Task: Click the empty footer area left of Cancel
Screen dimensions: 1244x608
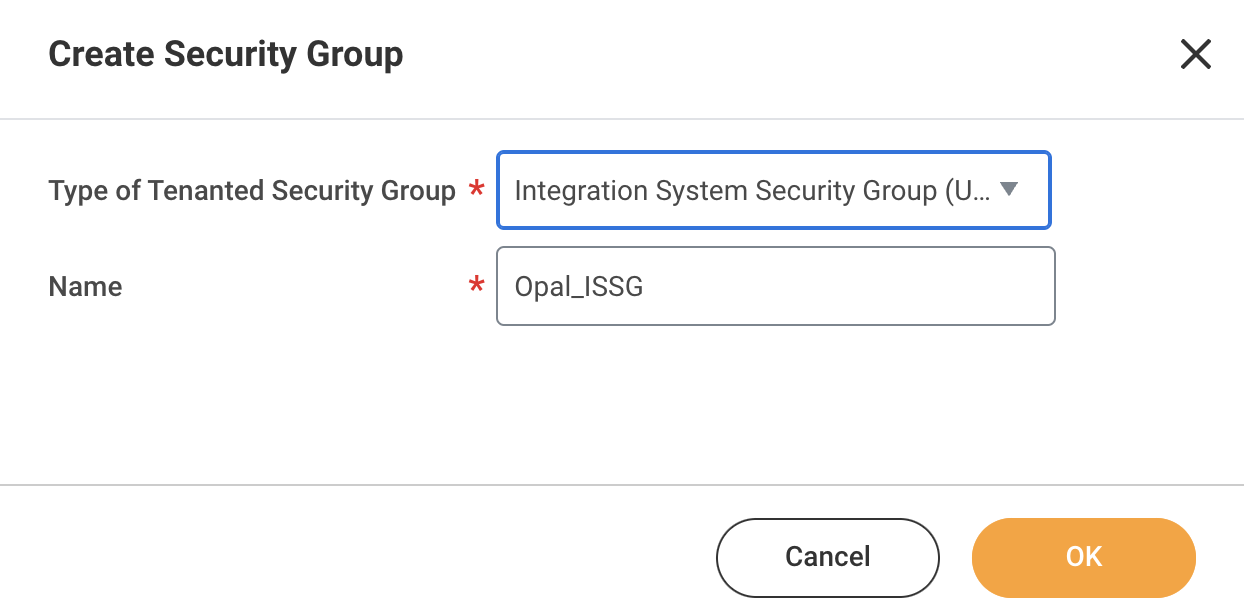Action: (x=350, y=557)
